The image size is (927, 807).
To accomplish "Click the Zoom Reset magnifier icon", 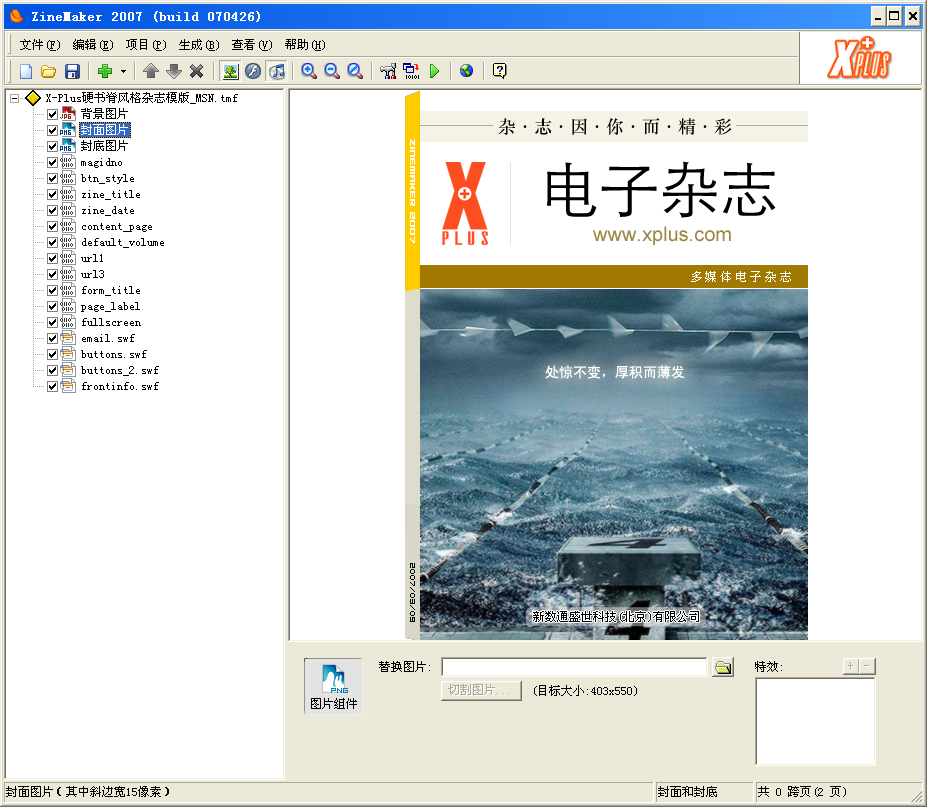I will pos(355,72).
